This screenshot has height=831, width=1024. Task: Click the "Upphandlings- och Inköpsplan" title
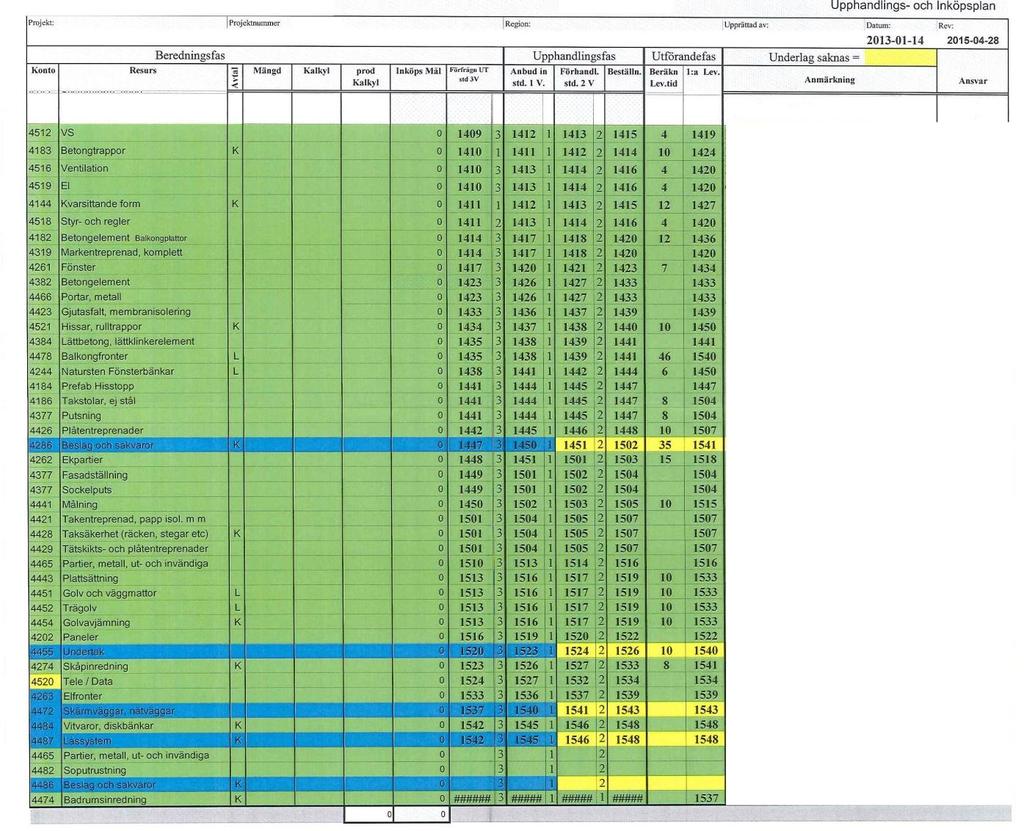pos(912,6)
